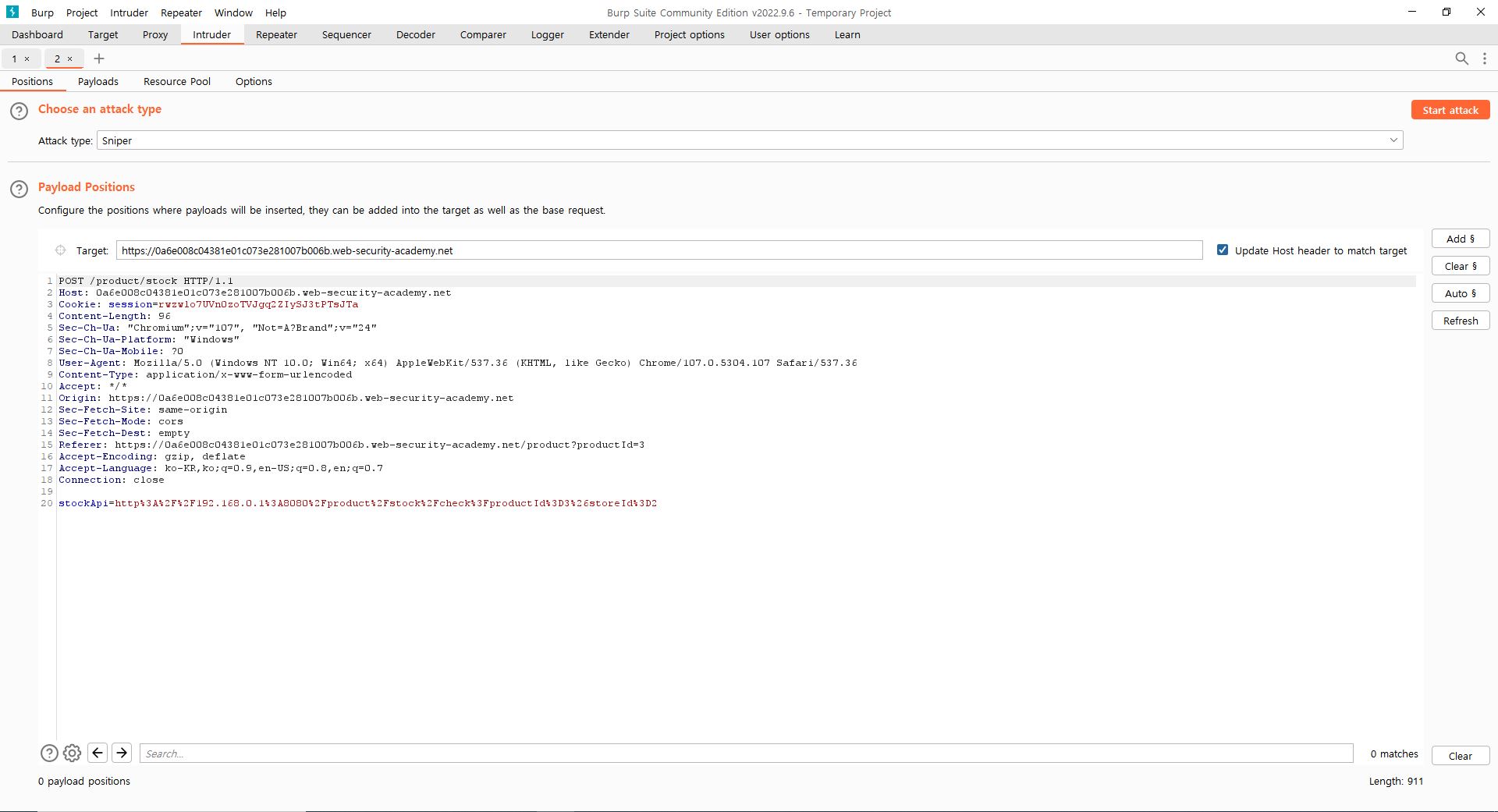Click the User-Agent header line
Screen dimensions: 1498x812
(x=457, y=363)
